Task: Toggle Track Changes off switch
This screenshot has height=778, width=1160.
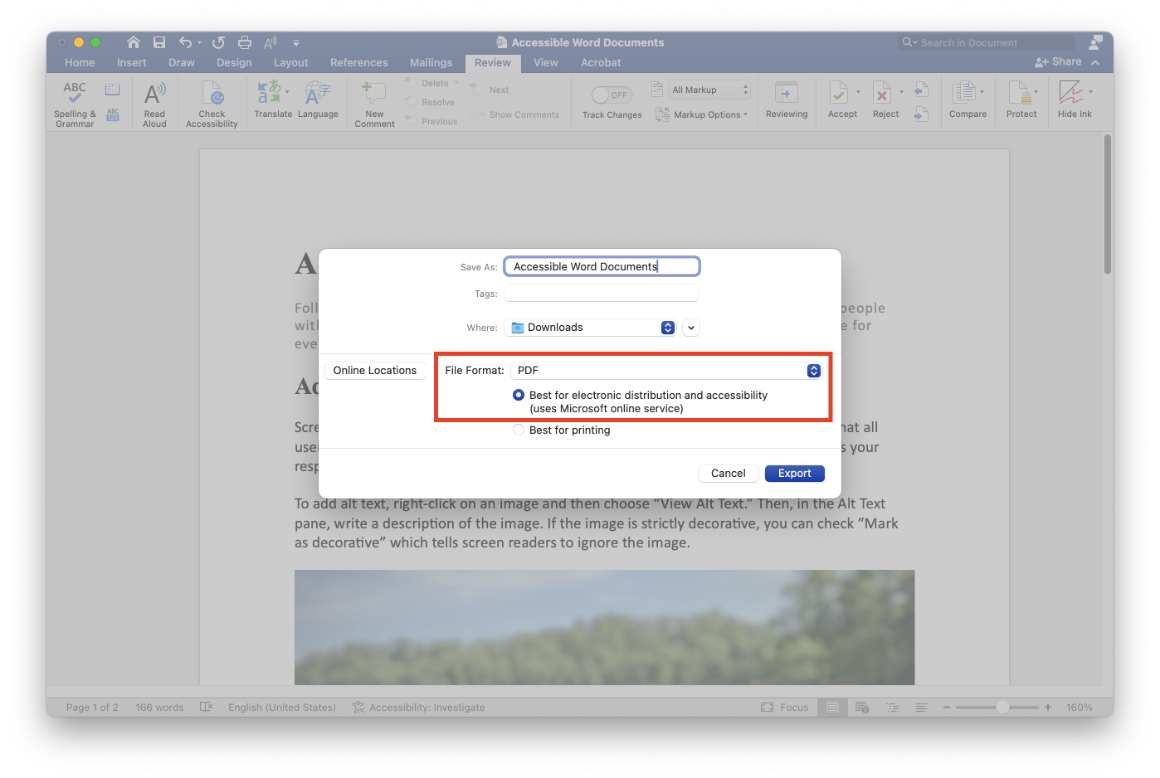Action: [611, 94]
